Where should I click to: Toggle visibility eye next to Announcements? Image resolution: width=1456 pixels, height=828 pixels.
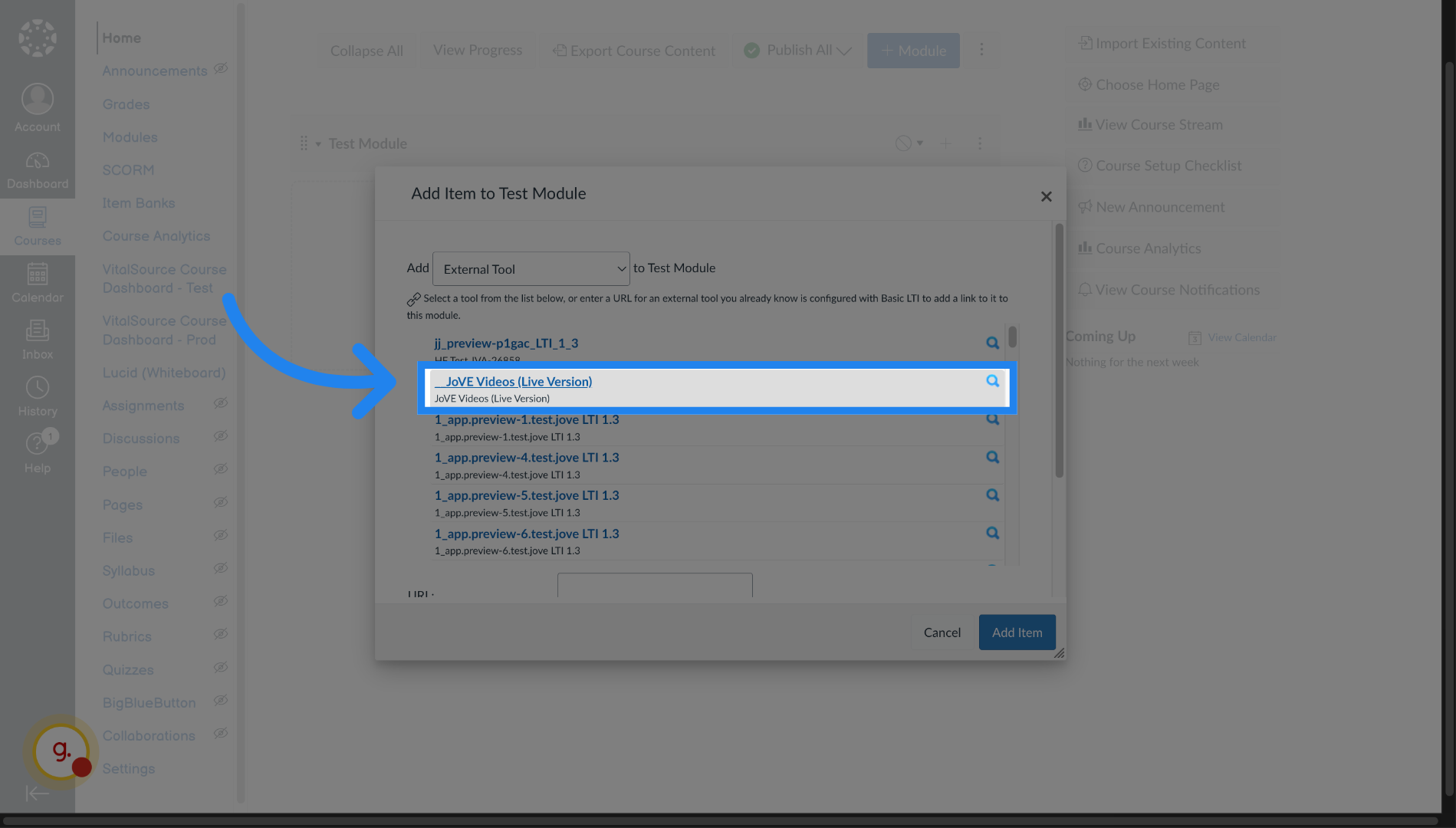point(221,68)
